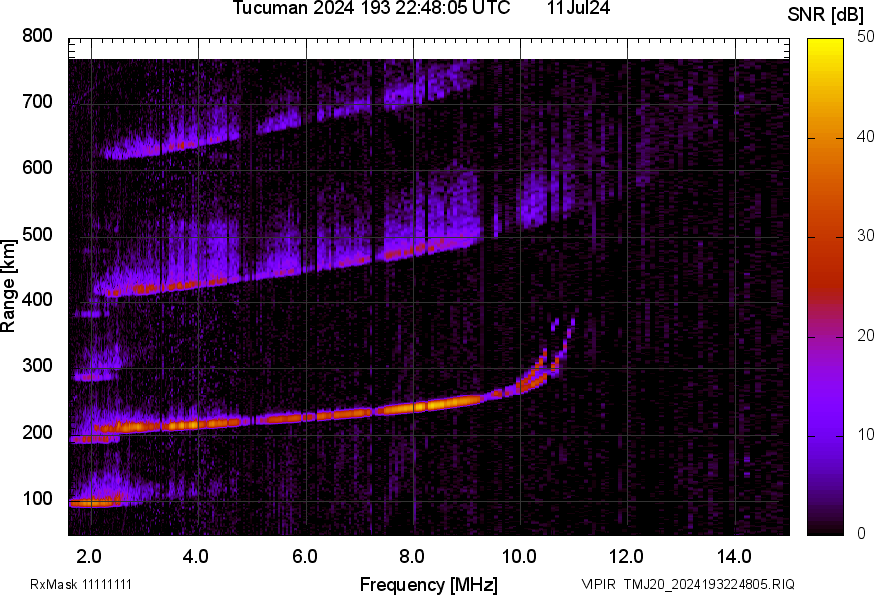This screenshot has height=595, width=874.
Task: Click the Tucuman timestamp title text
Action: coord(370,9)
